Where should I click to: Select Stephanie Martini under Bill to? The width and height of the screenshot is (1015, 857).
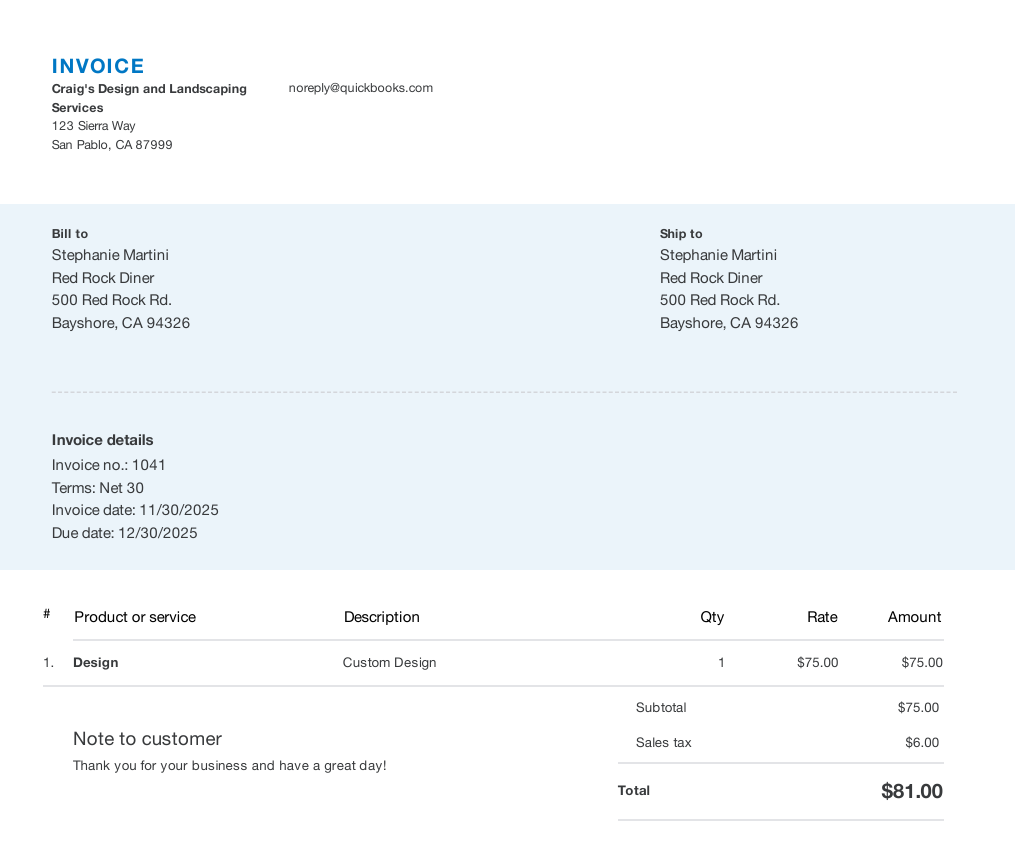(110, 255)
